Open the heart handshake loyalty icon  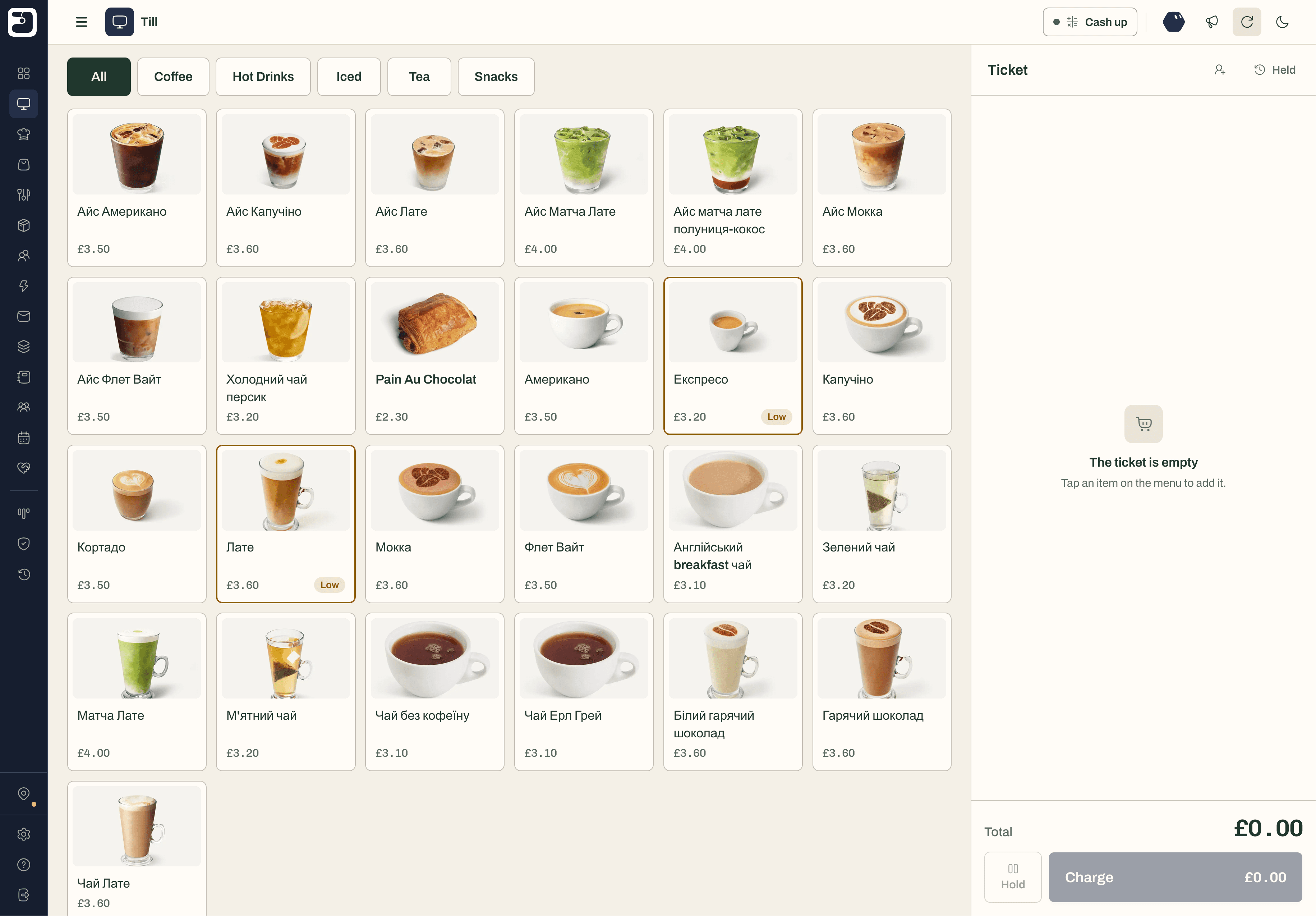[23, 468]
